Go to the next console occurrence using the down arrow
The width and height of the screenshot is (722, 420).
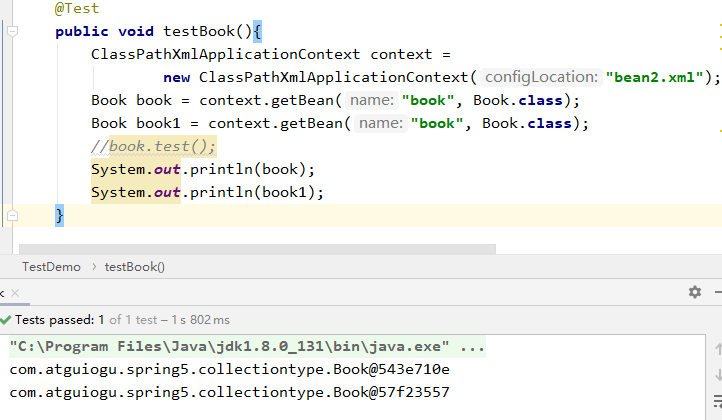pyautogui.click(x=718, y=375)
